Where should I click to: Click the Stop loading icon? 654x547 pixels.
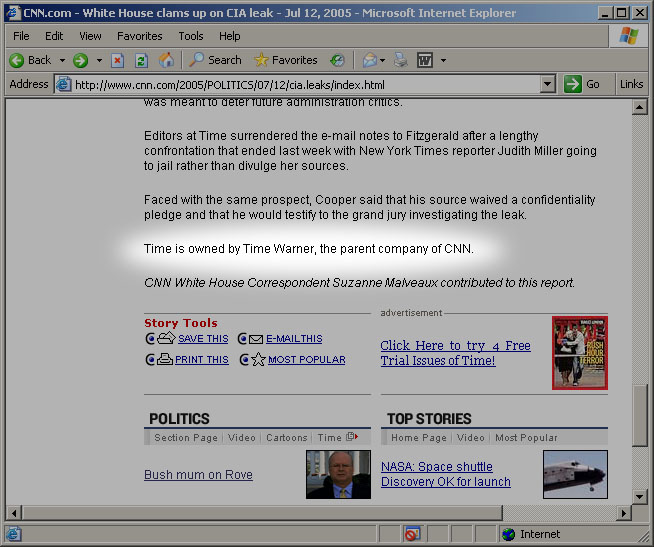[118, 60]
